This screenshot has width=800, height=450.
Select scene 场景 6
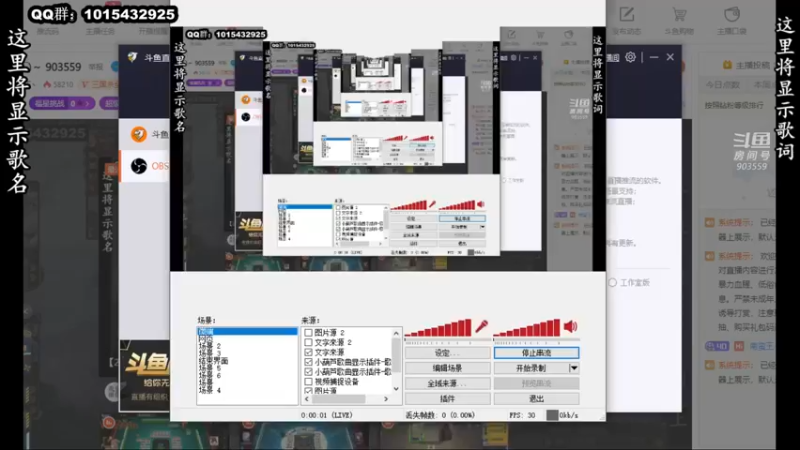[x=210, y=376]
